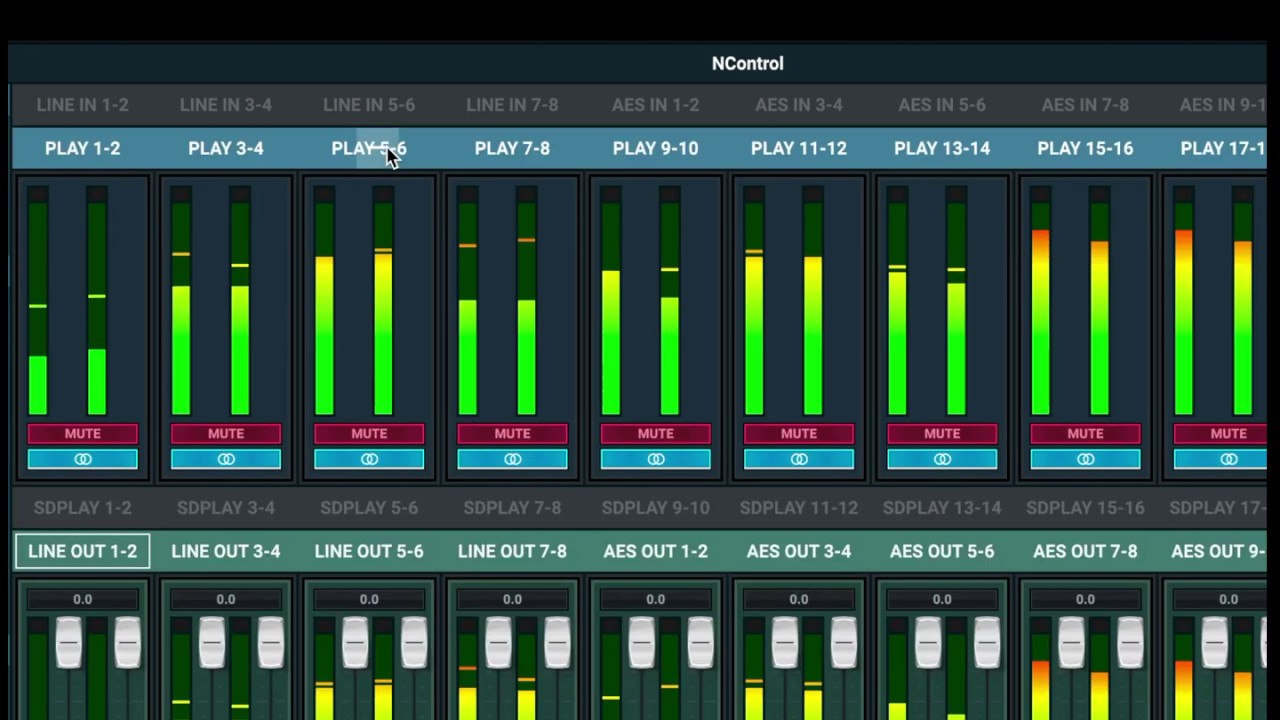Screen dimensions: 1280x720
Task: Switch to the LINE IN 3-4 input
Action: coord(226,105)
